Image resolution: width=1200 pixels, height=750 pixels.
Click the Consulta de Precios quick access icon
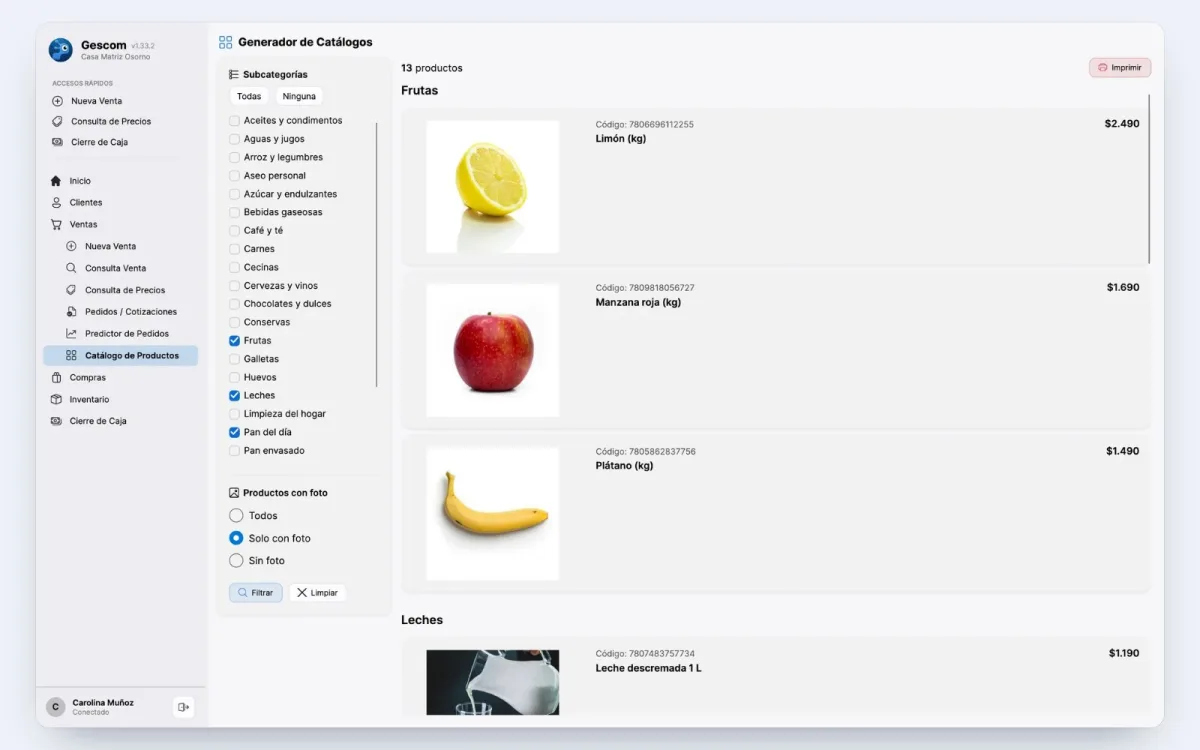click(x=57, y=121)
